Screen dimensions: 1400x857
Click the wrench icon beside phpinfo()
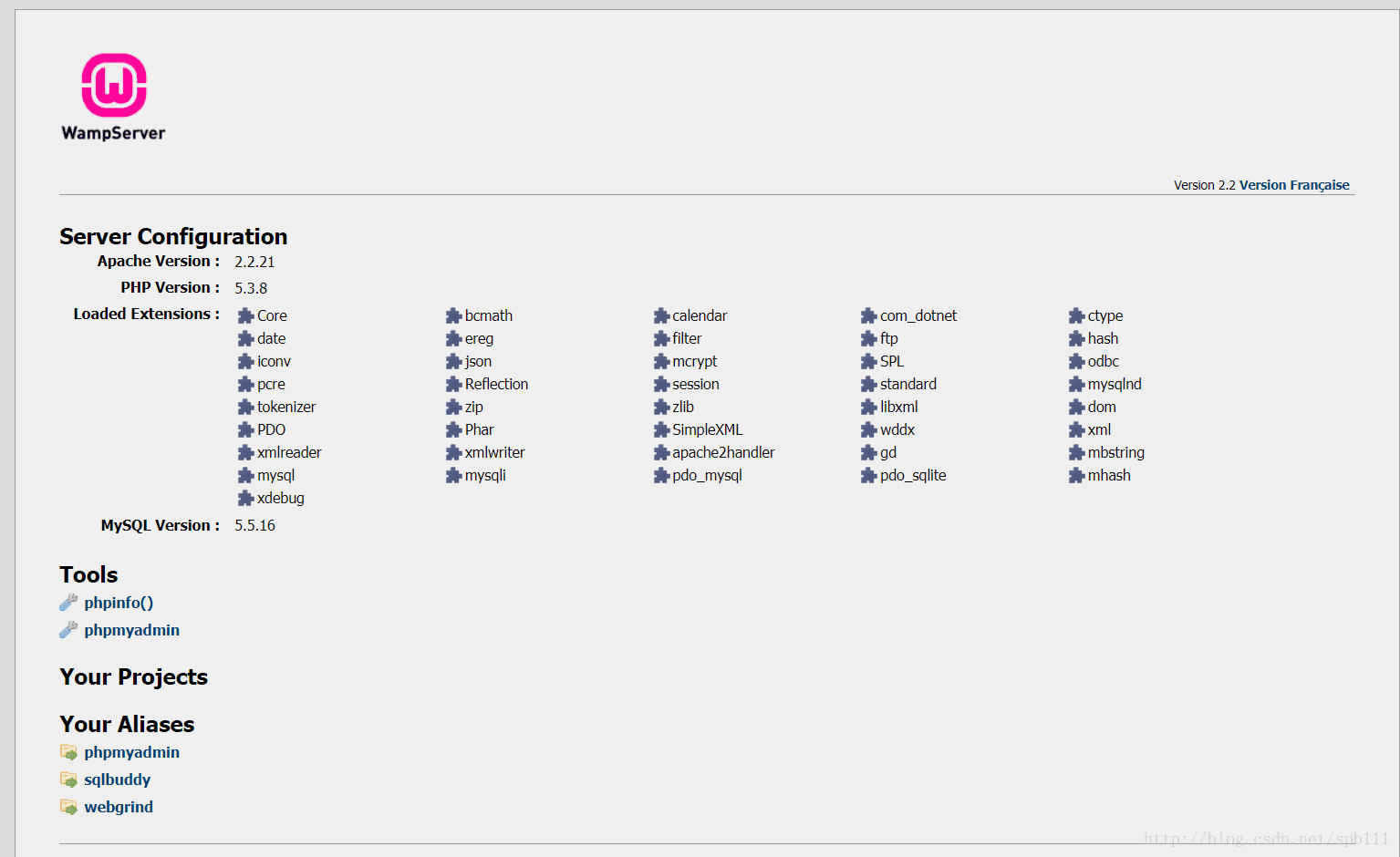(x=68, y=603)
